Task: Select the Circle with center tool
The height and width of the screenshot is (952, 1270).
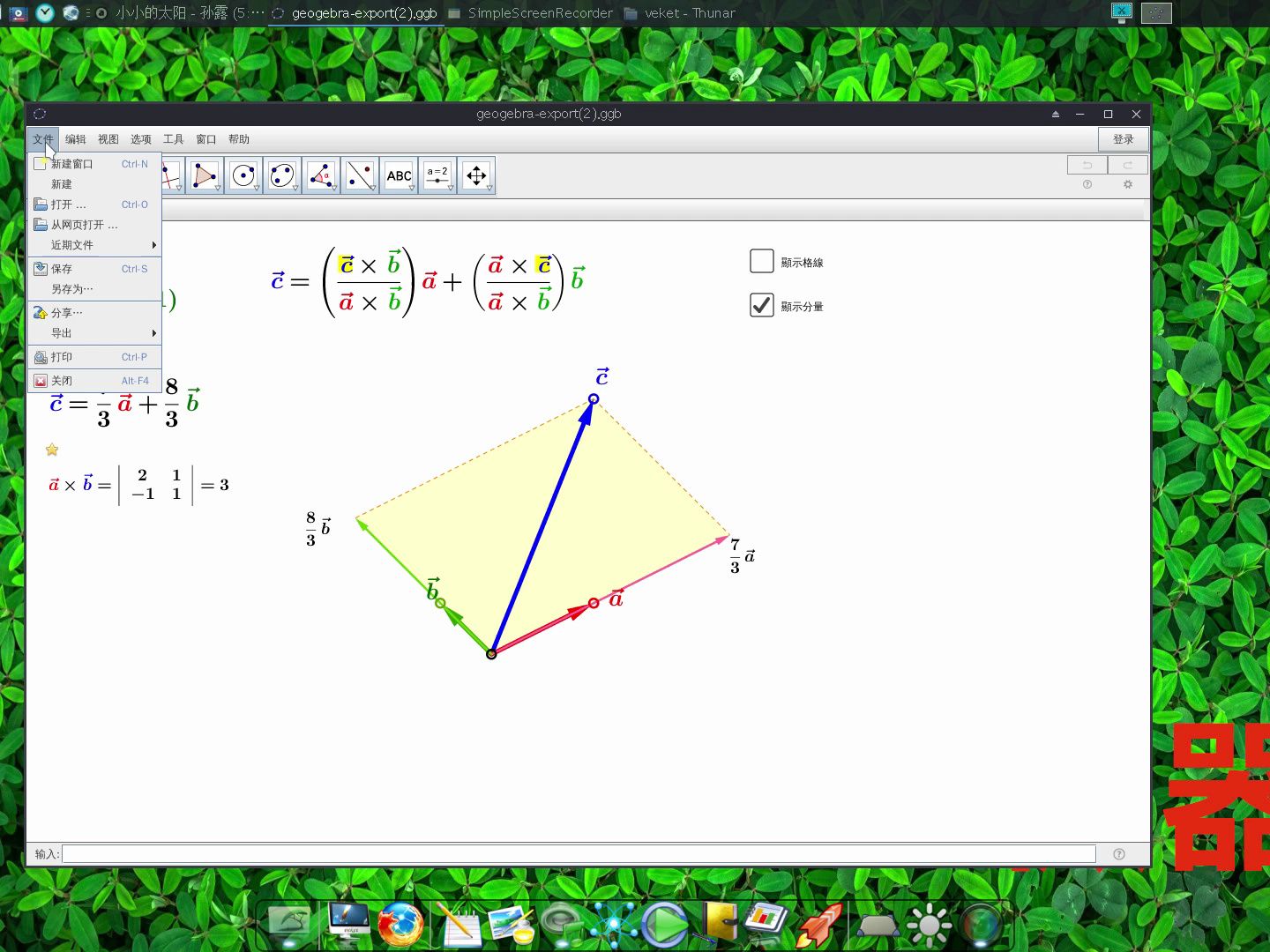Action: point(243,175)
